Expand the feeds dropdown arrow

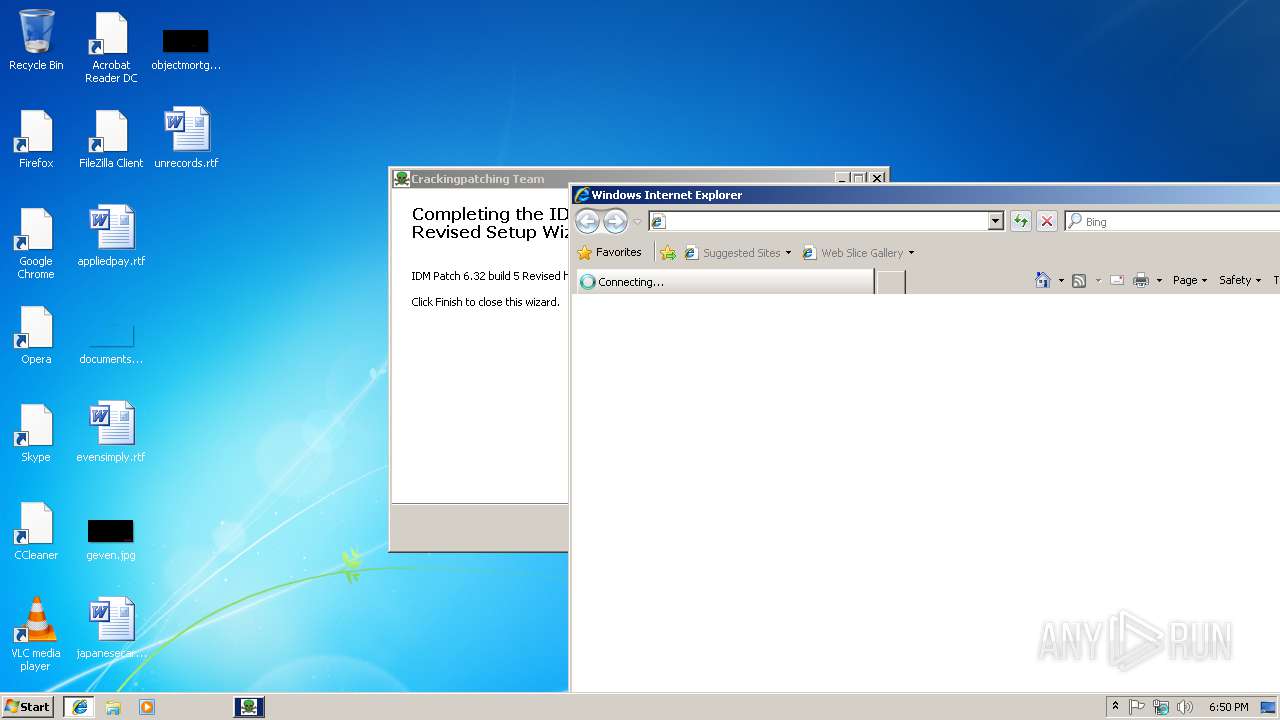1097,280
